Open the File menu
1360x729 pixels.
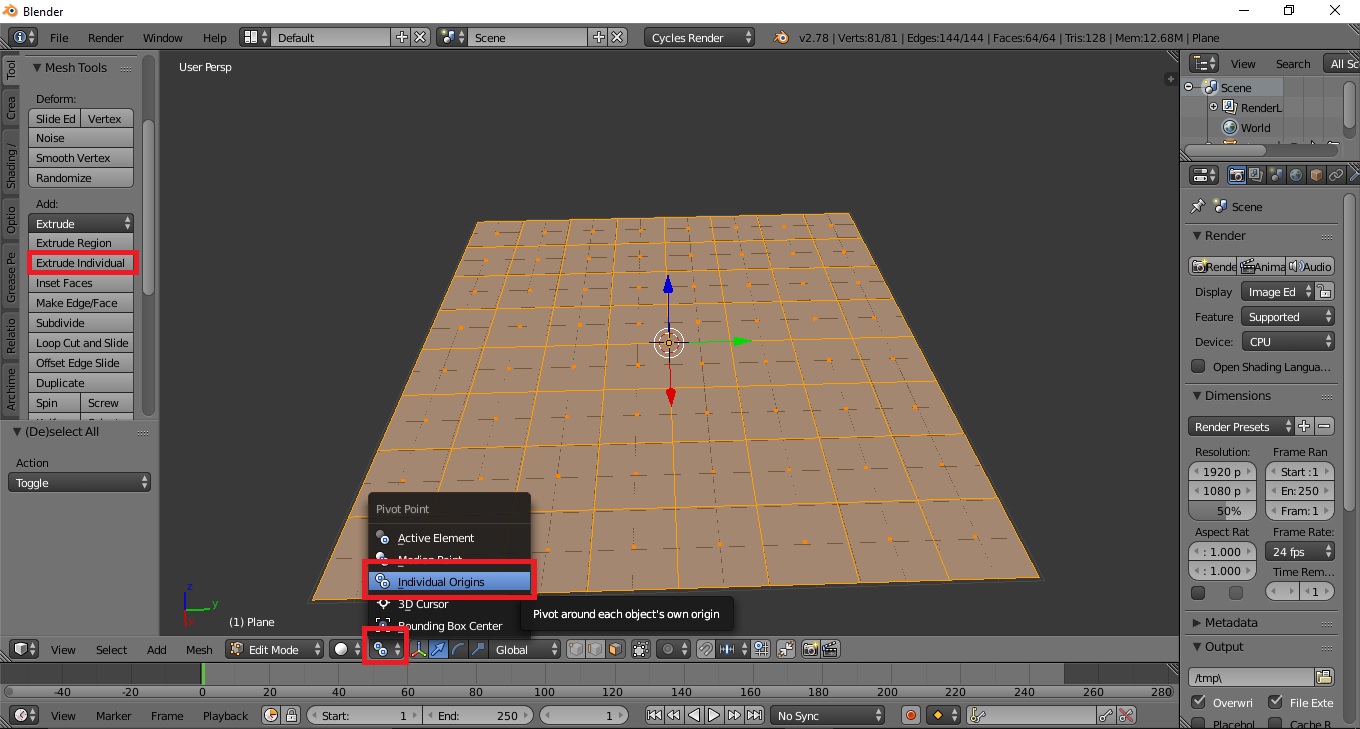pyautogui.click(x=59, y=37)
